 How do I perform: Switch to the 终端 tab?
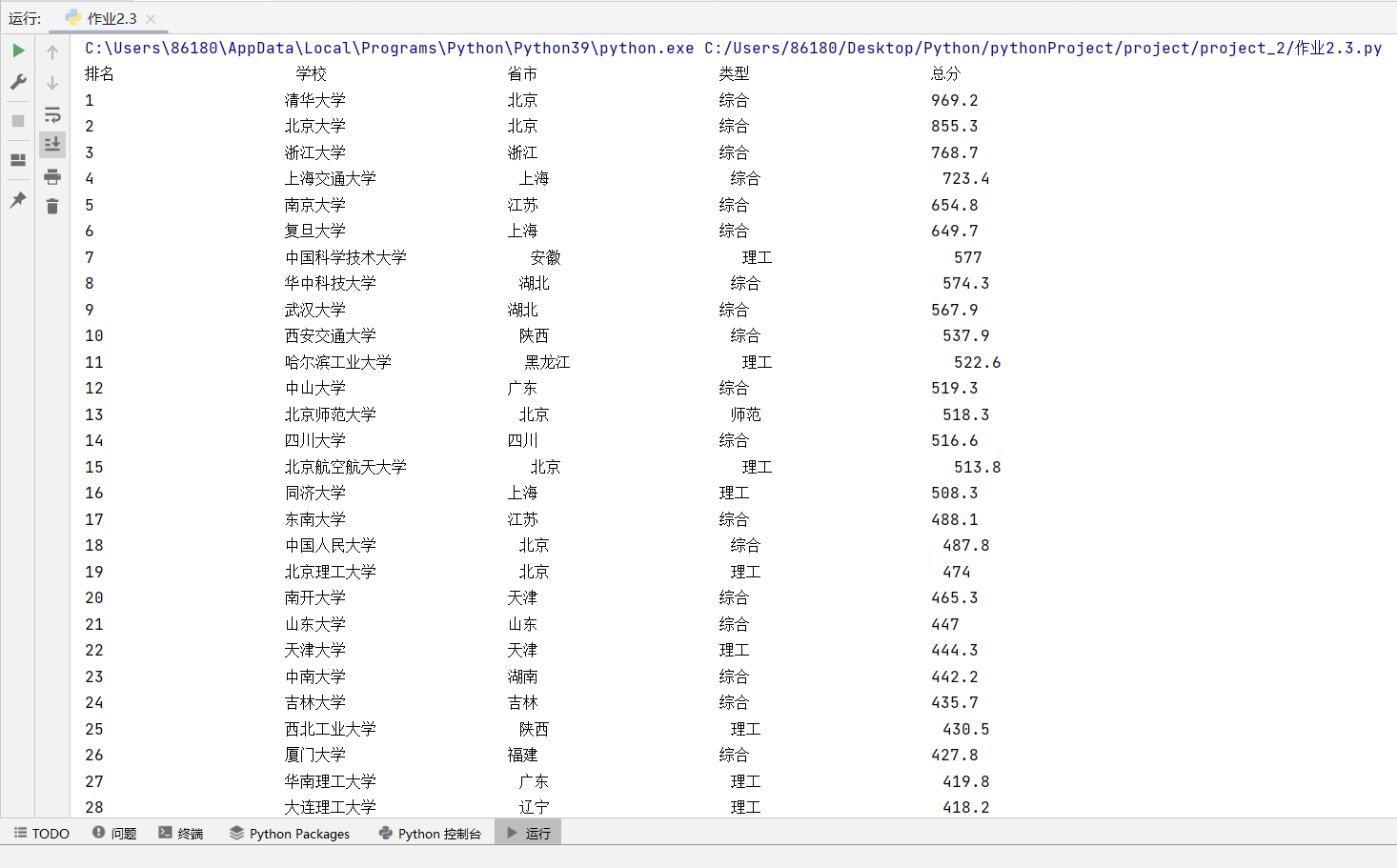(x=181, y=834)
